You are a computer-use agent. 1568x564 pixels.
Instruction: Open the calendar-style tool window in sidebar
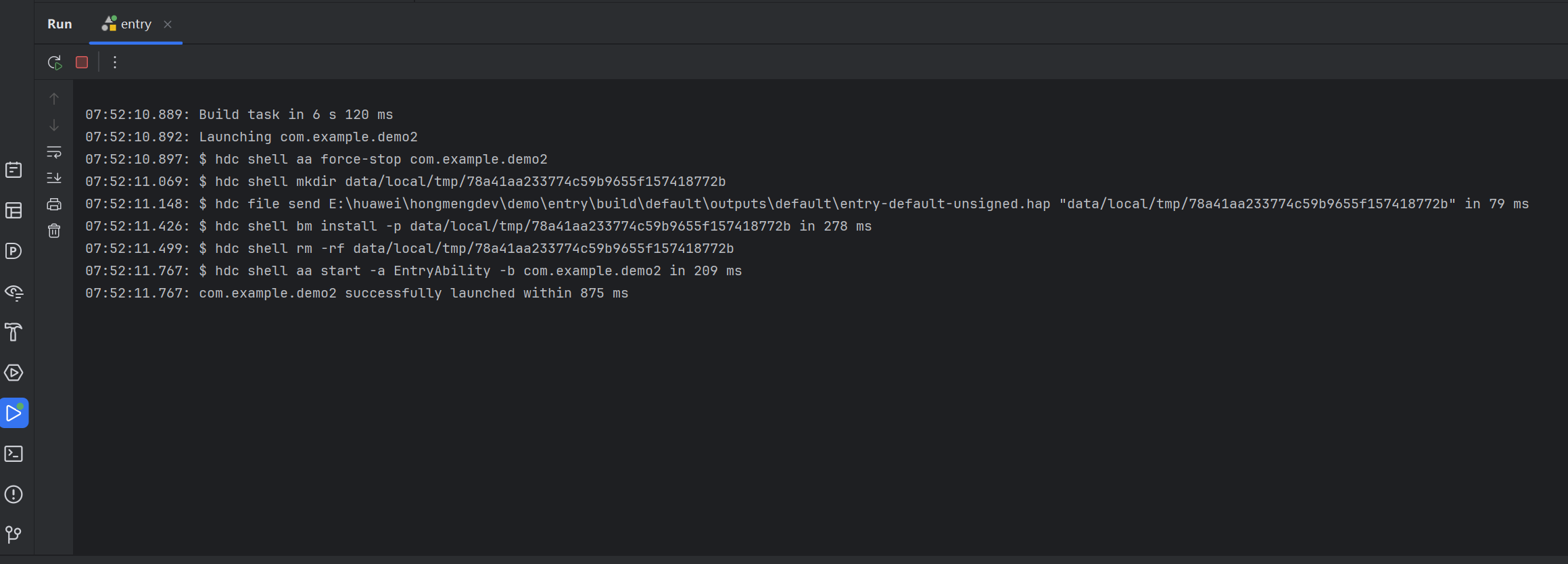click(14, 170)
